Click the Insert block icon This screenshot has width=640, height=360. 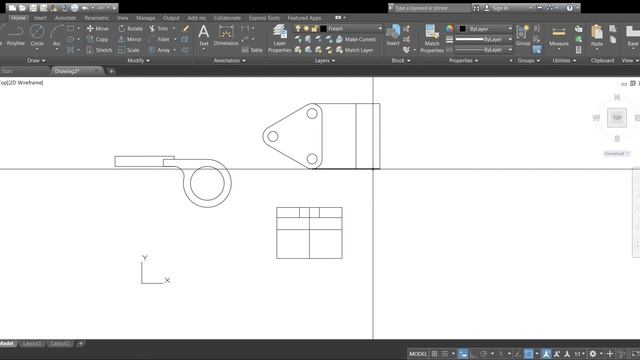click(393, 35)
